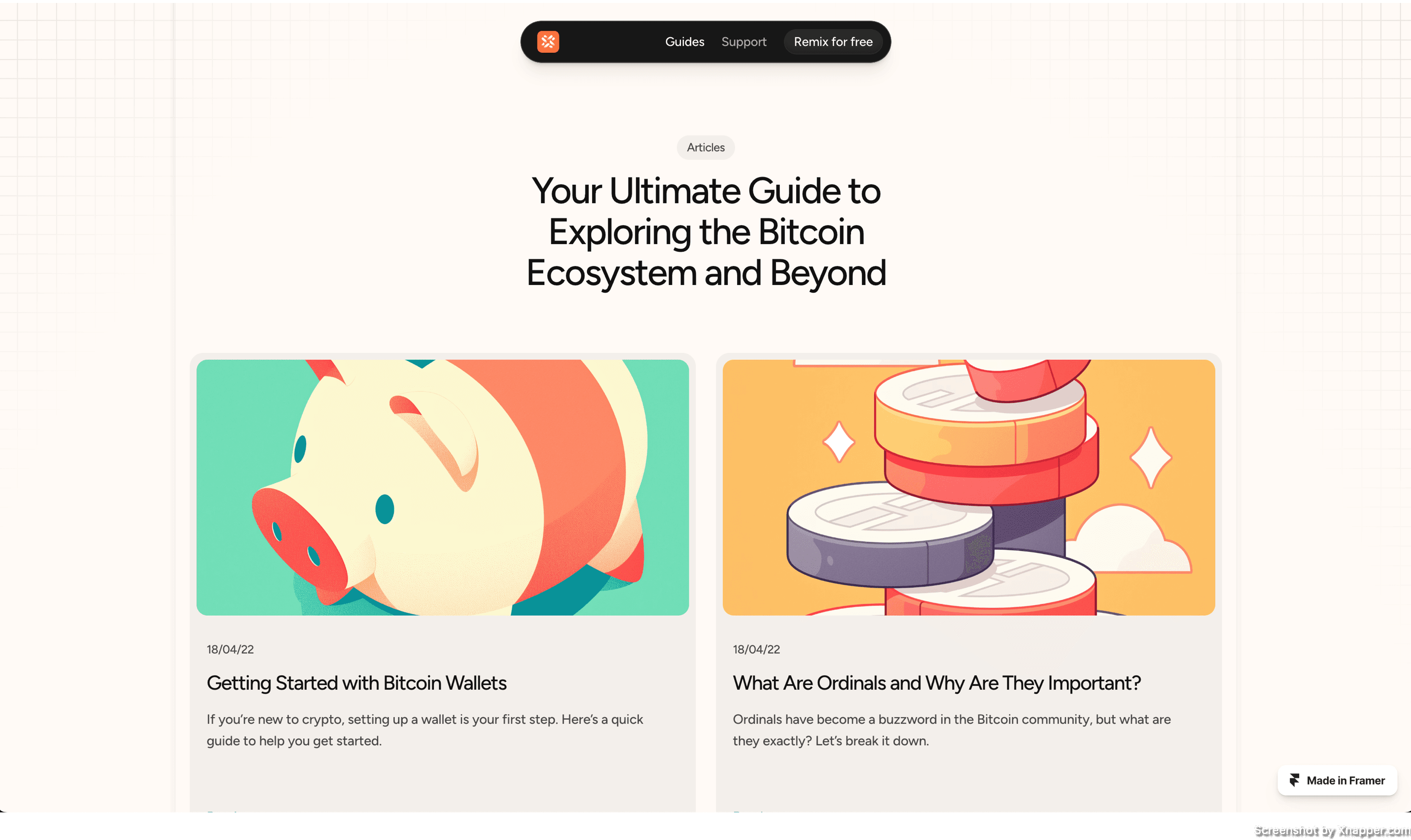Click the Screenshot by Xnapper.com watermark

1332,830
